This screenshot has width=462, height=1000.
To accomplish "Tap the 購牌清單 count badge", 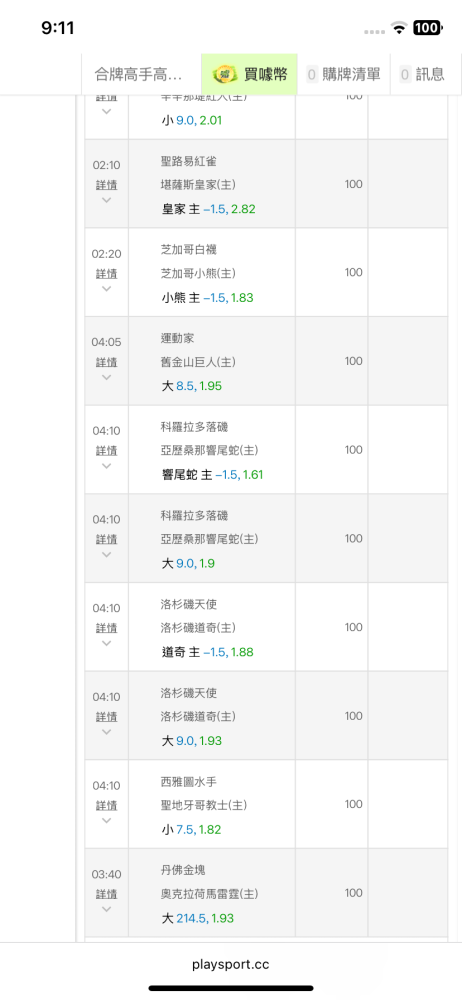I will coord(312,75).
